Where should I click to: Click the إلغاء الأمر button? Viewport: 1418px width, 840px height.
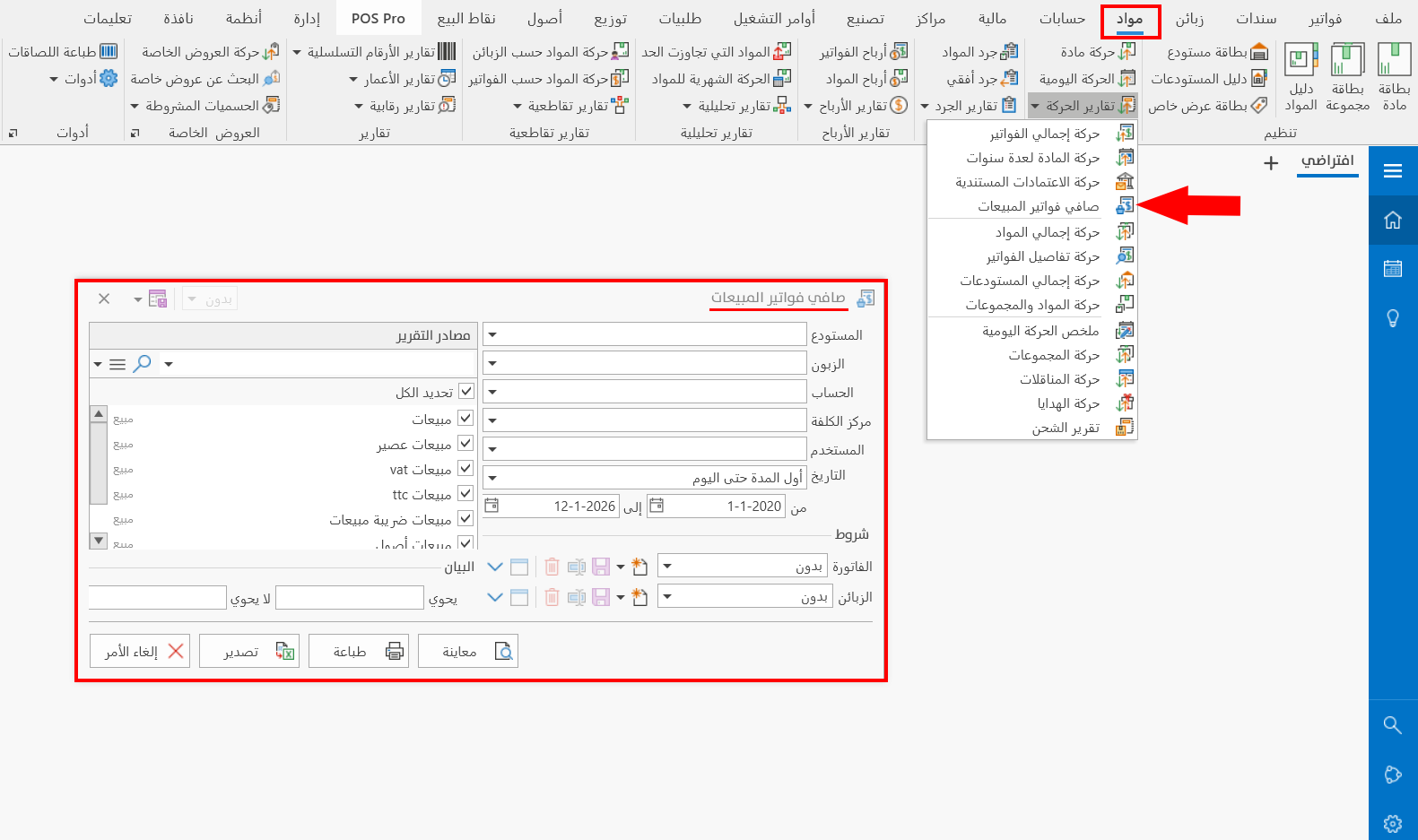(x=140, y=651)
